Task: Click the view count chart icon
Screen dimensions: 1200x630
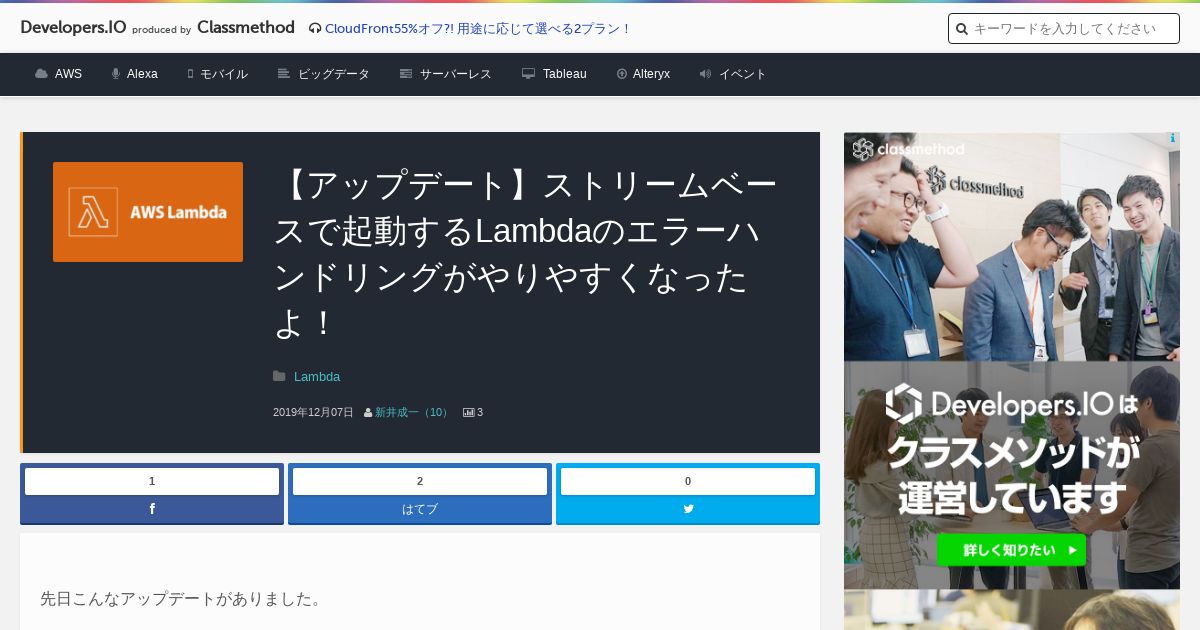Action: 468,412
